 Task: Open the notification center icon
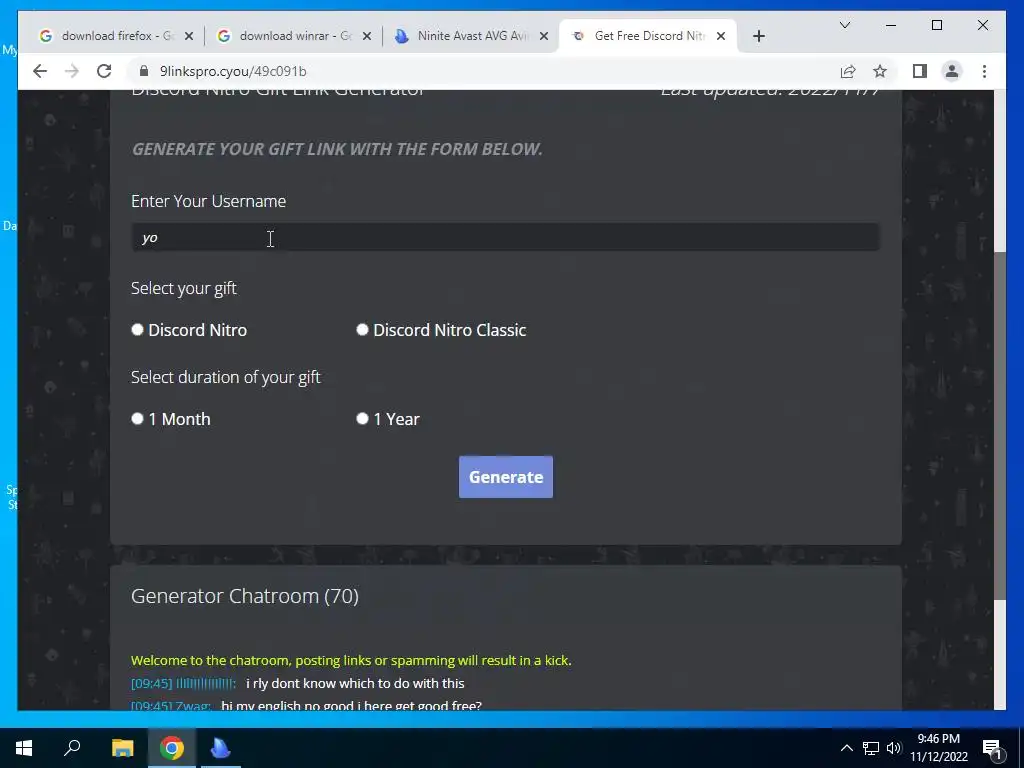point(992,748)
